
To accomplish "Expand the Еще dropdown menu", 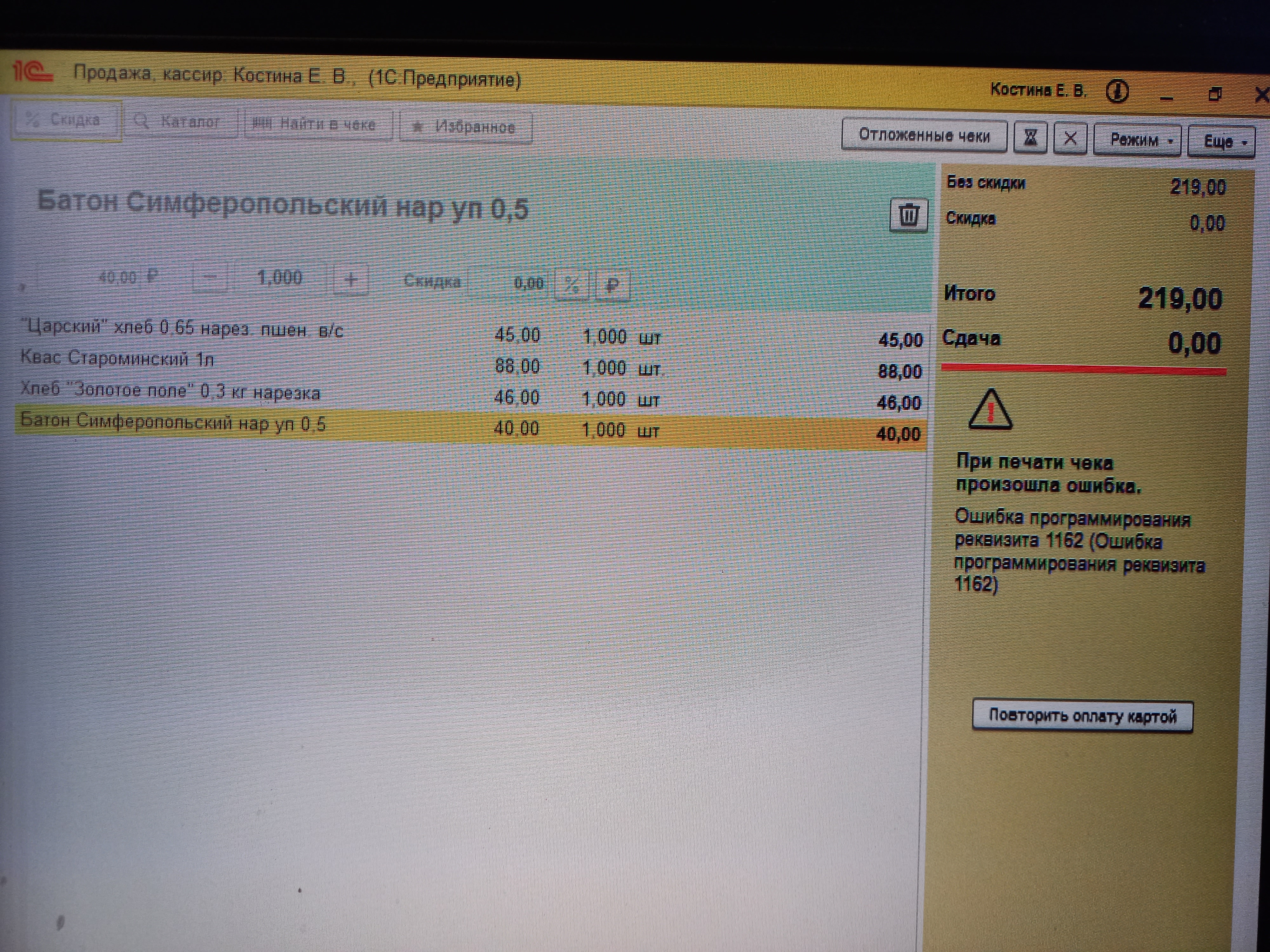I will pos(1221,142).
